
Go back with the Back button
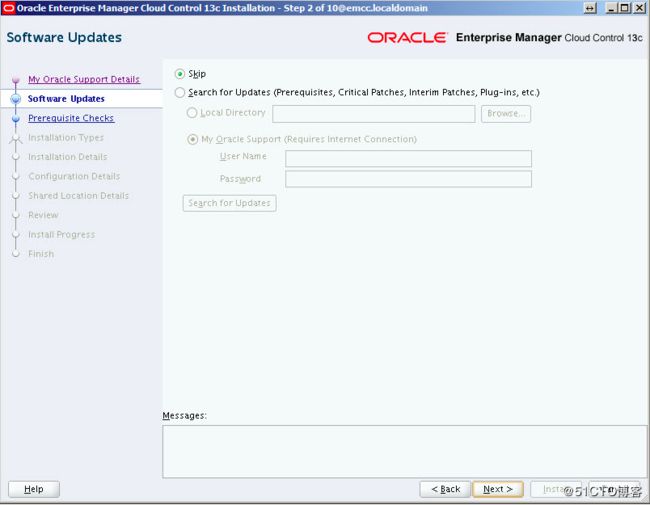click(445, 489)
